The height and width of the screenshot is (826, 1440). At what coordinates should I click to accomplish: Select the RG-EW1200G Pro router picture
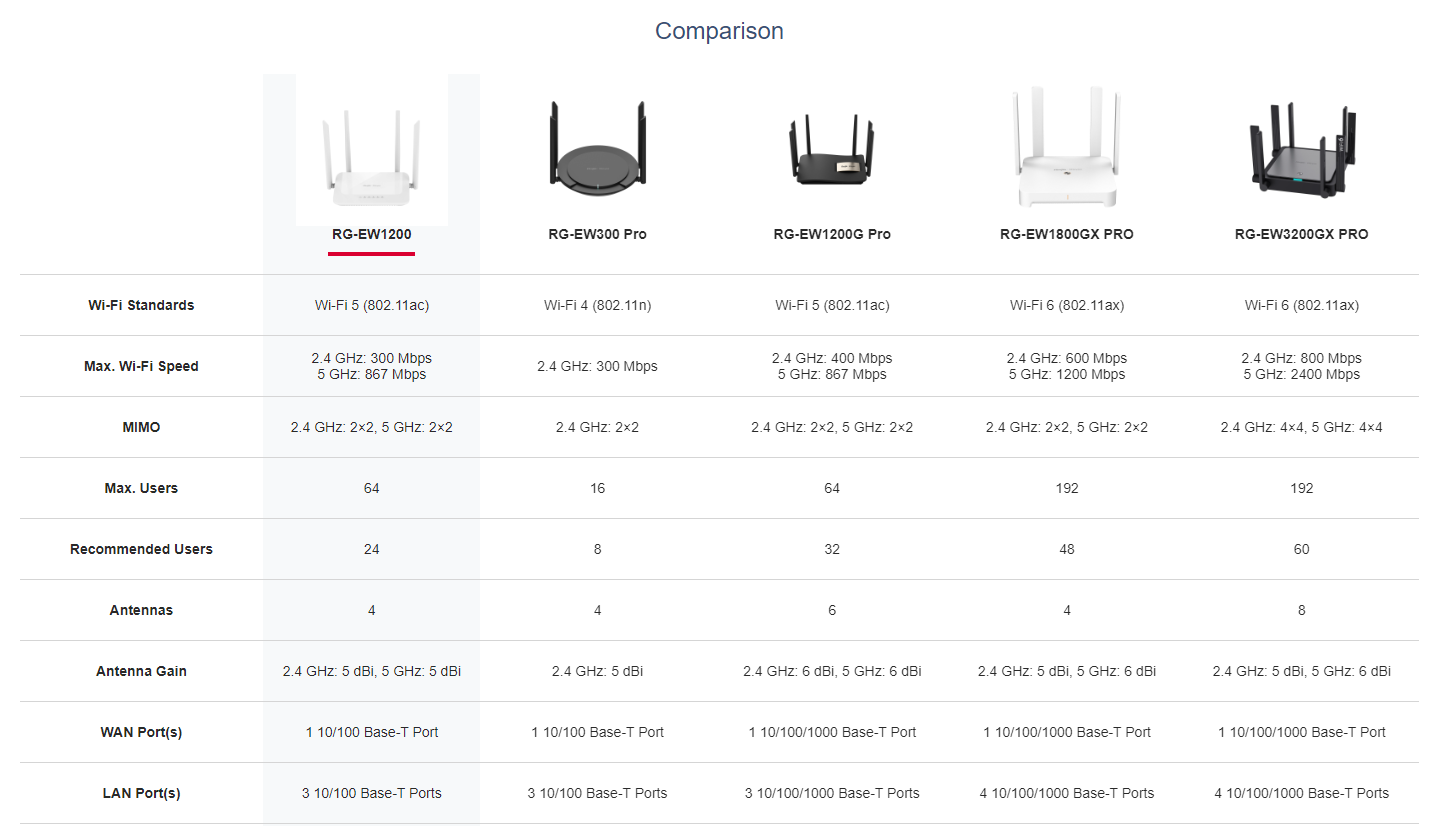(x=832, y=150)
